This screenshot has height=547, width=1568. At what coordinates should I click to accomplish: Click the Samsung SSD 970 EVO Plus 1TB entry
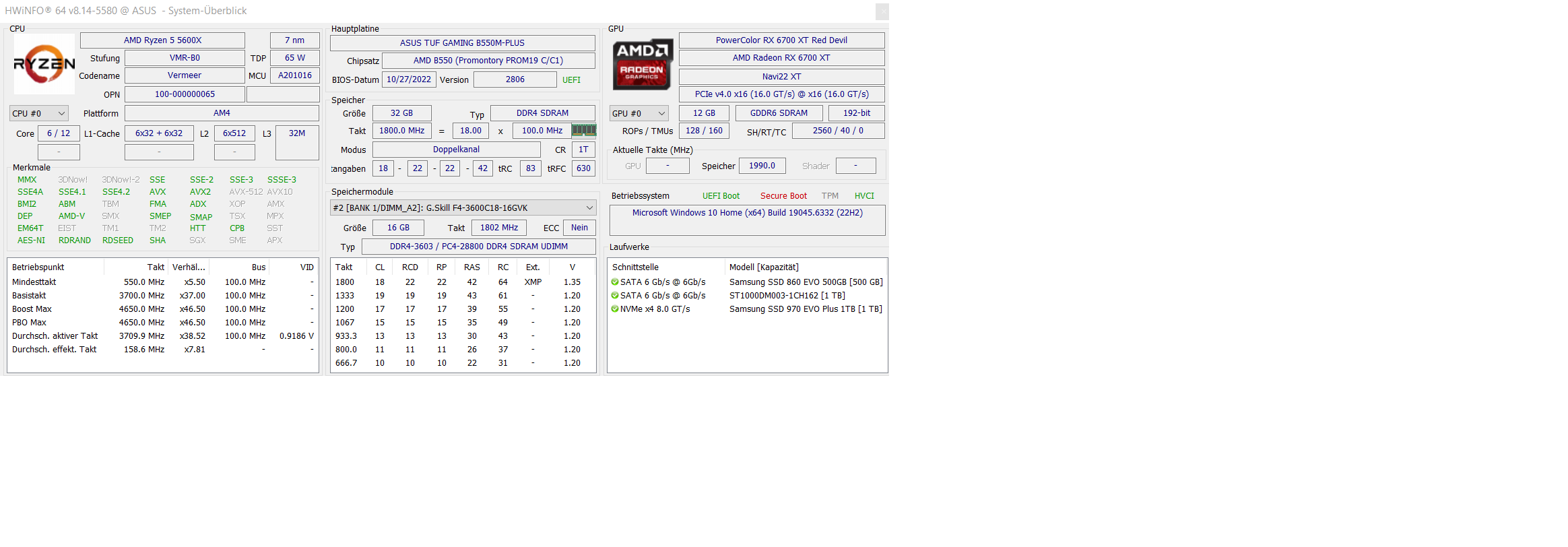(806, 309)
